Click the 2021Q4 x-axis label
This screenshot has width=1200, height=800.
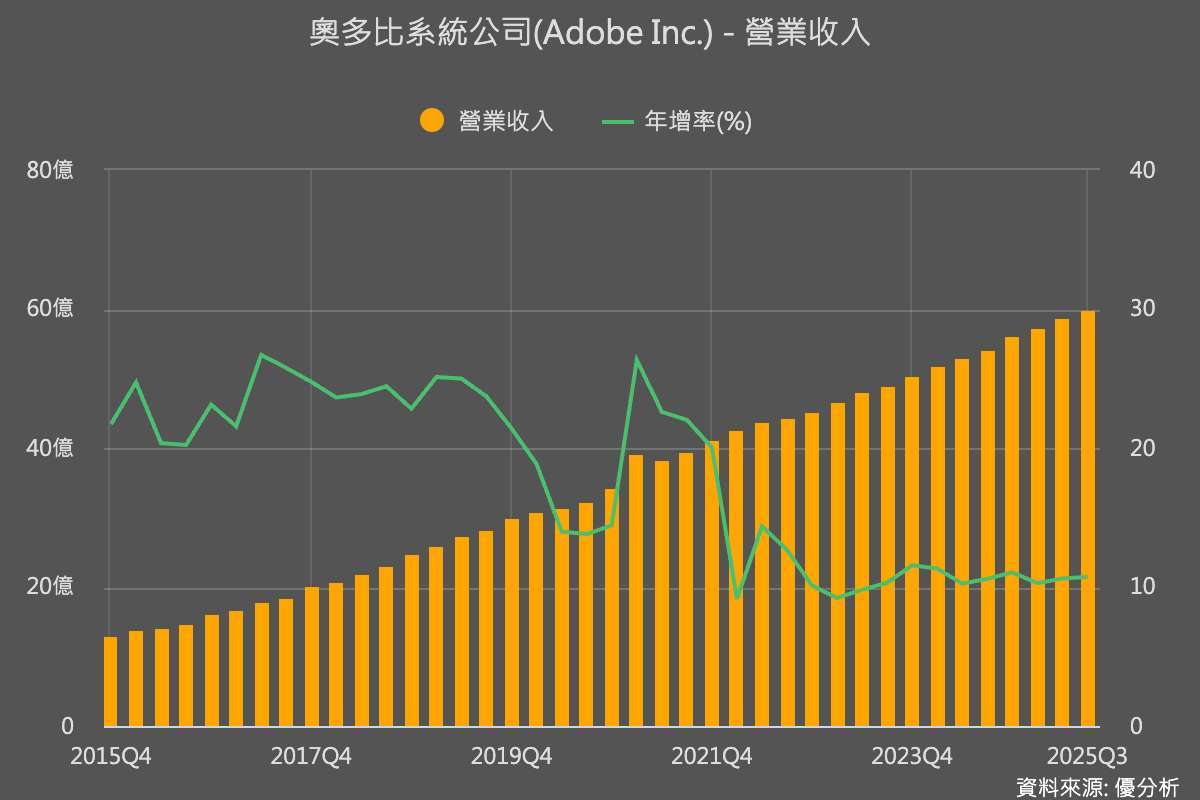(x=711, y=755)
